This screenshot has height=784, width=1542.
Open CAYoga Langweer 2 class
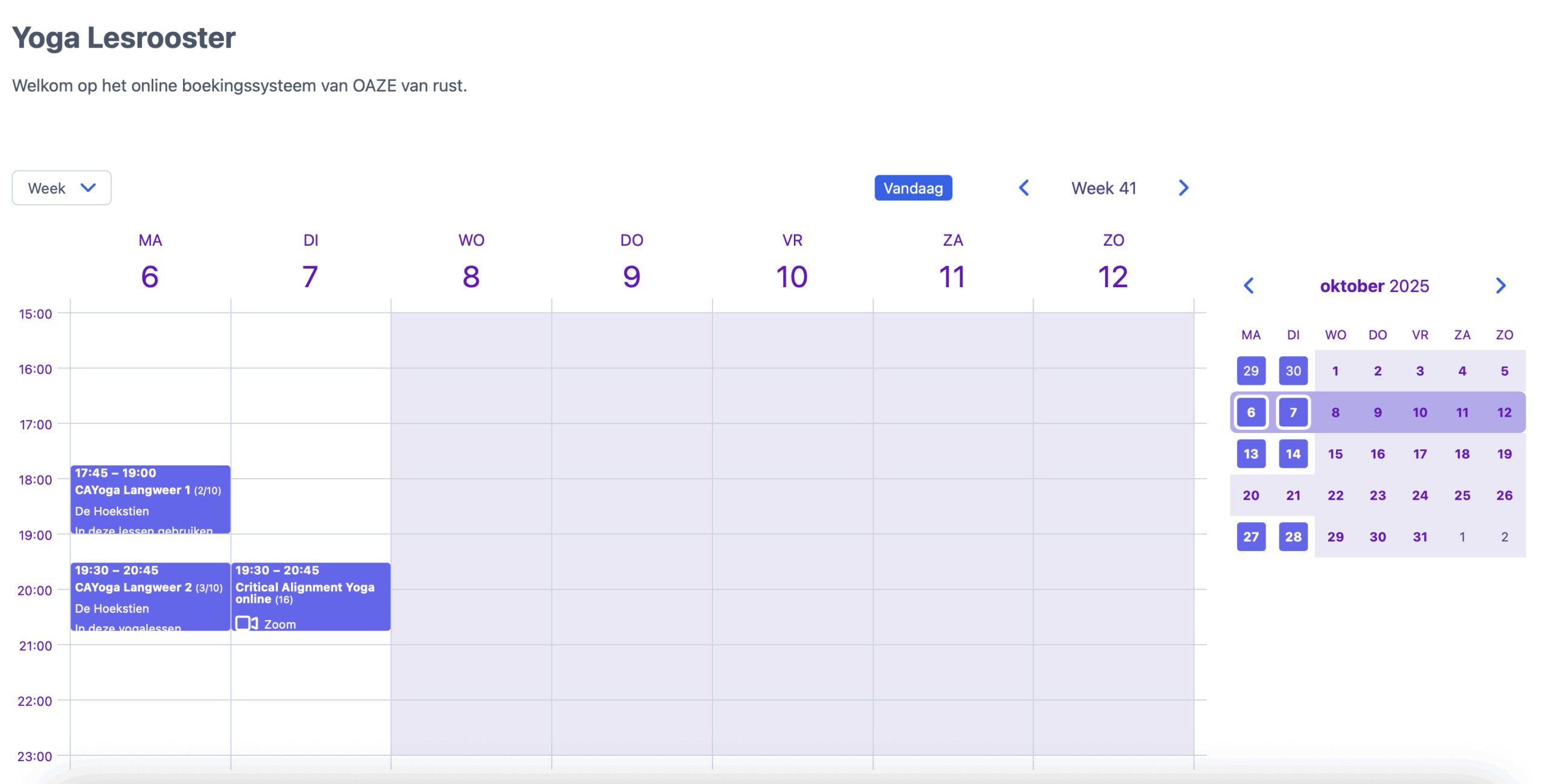[150, 596]
